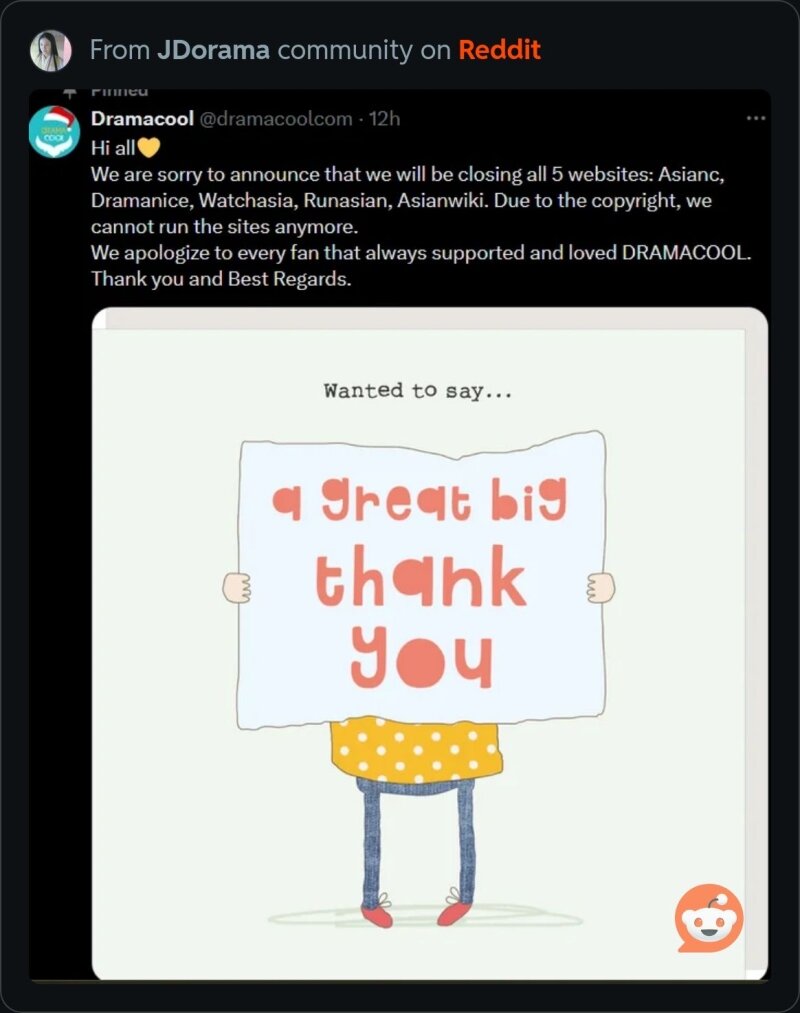The image size is (800, 1013).
Task: Click the Pinned label
Action: pos(120,92)
